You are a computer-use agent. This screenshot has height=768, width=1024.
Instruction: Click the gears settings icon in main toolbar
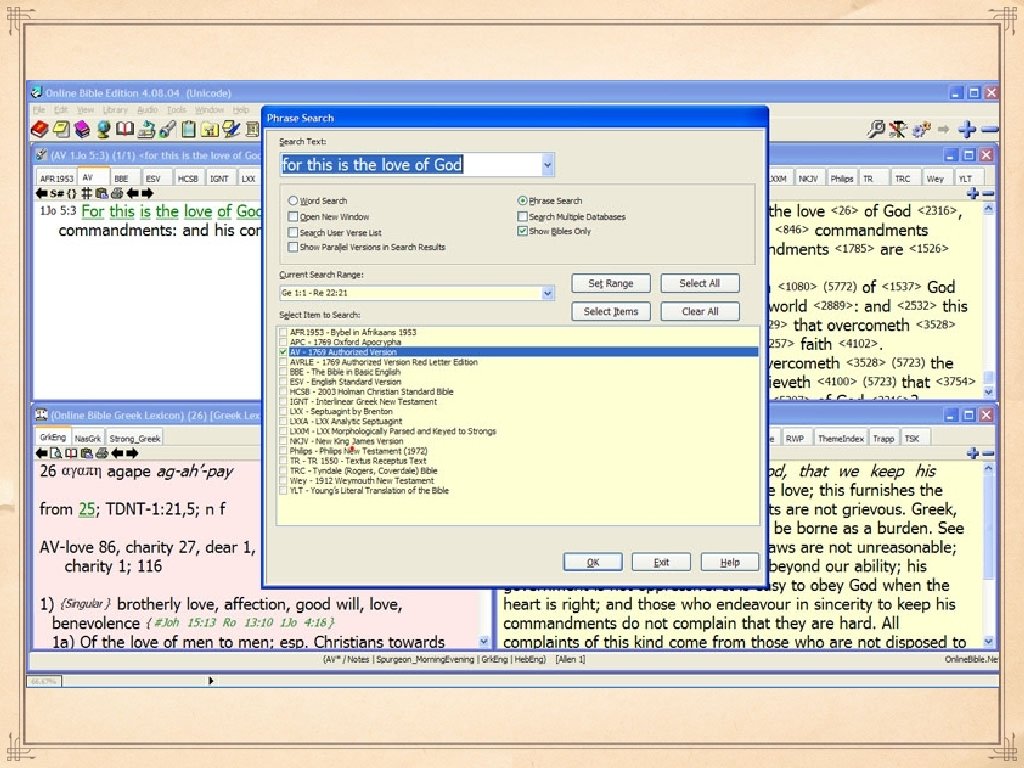tap(921, 129)
